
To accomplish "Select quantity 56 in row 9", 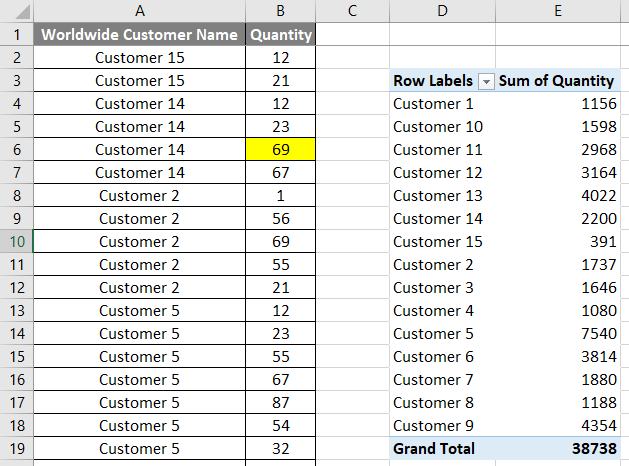I will click(280, 219).
